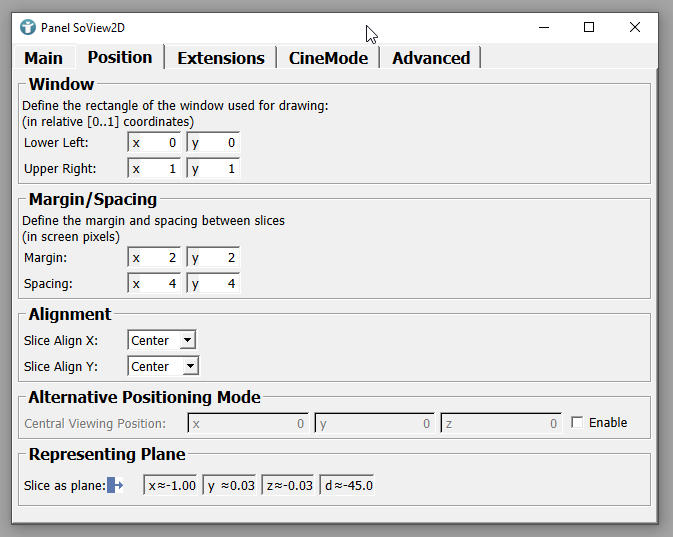This screenshot has width=673, height=537.
Task: Open the Slice Align X dropdown
Action: [163, 341]
